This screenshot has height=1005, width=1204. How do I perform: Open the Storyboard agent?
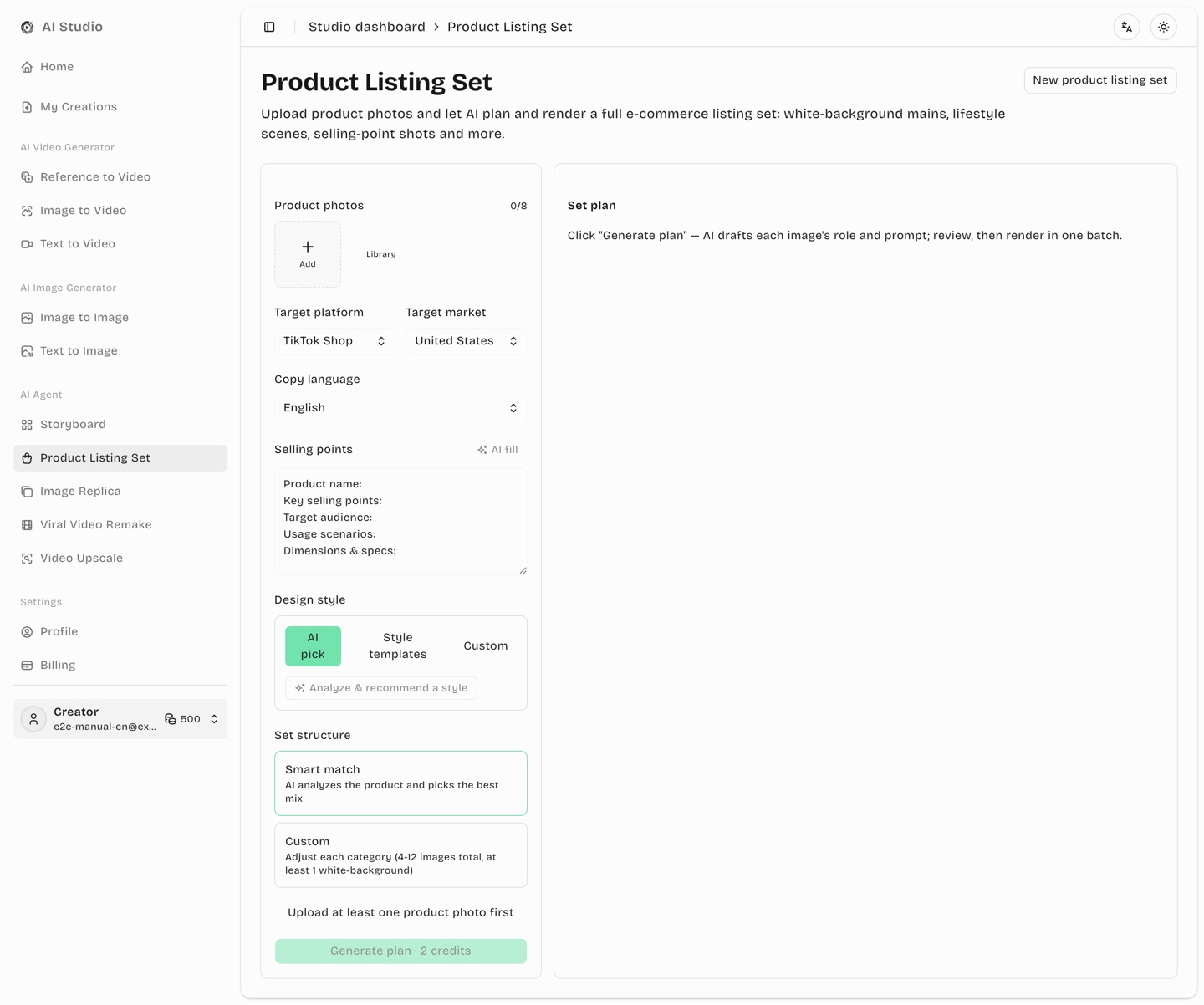120,425
